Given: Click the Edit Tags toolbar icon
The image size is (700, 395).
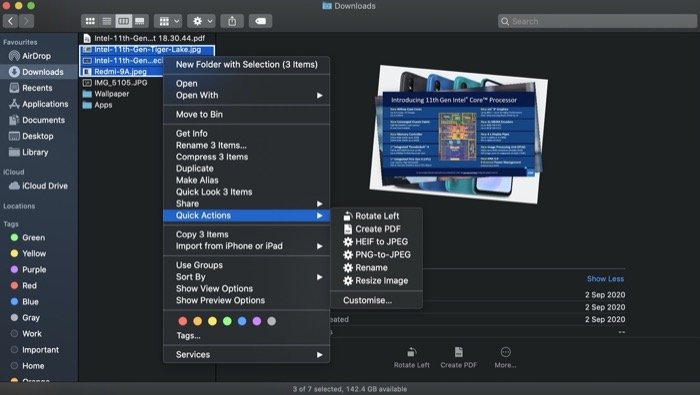Looking at the screenshot, I should click(260, 21).
